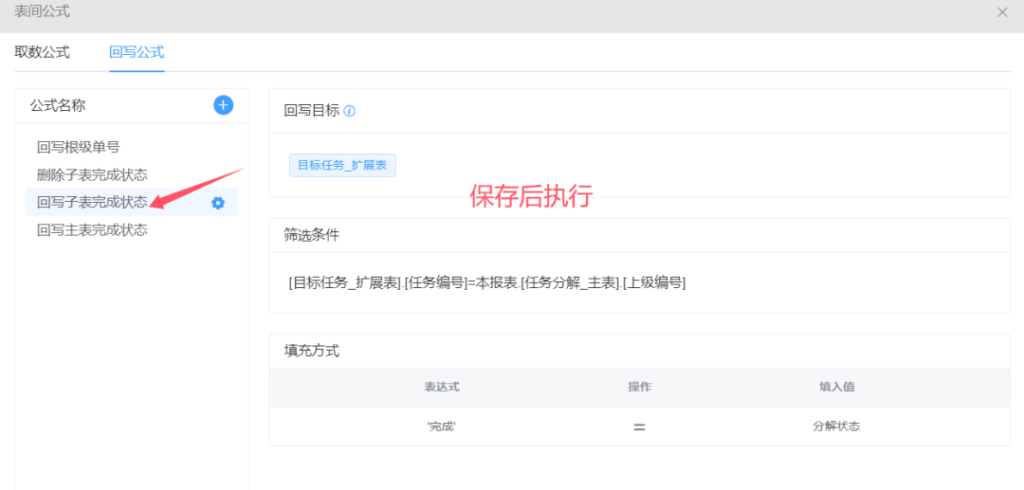Click the 操作 column header
1024x490 pixels.
click(x=639, y=387)
